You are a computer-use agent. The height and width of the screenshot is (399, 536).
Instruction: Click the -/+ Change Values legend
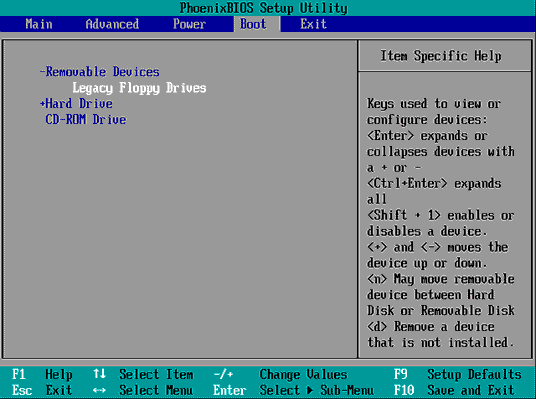point(280,374)
